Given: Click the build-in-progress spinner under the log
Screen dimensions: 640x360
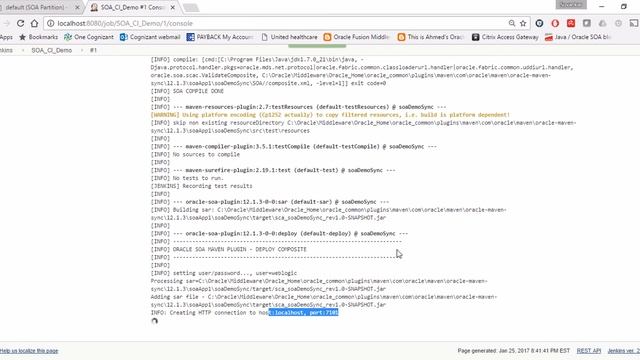Looking at the screenshot, I should tap(154, 321).
